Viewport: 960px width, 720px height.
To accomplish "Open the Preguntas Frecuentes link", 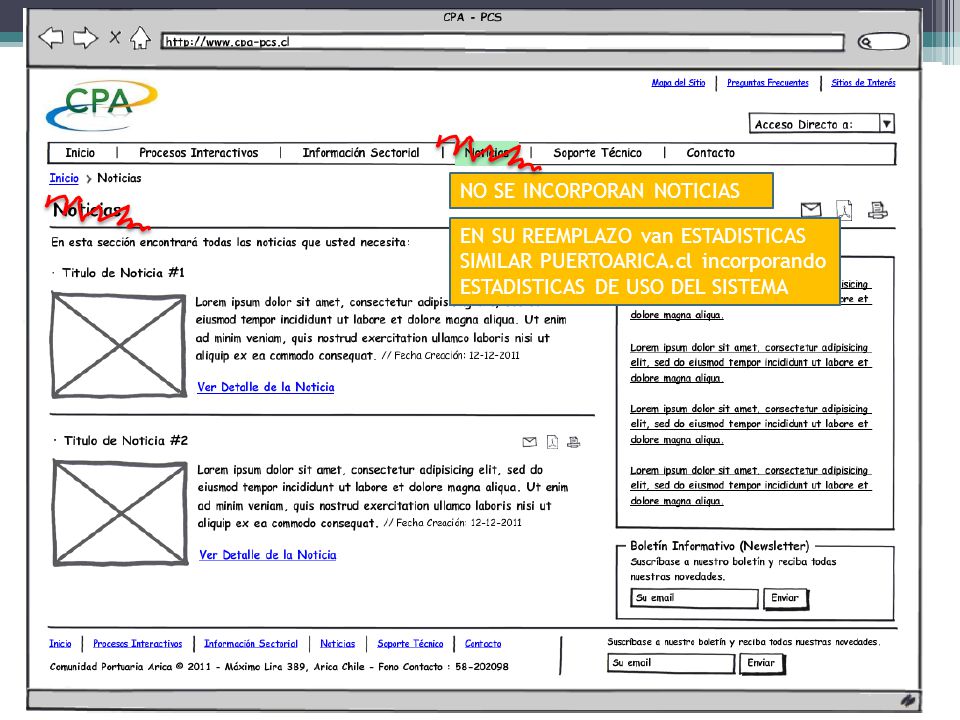I will 768,83.
